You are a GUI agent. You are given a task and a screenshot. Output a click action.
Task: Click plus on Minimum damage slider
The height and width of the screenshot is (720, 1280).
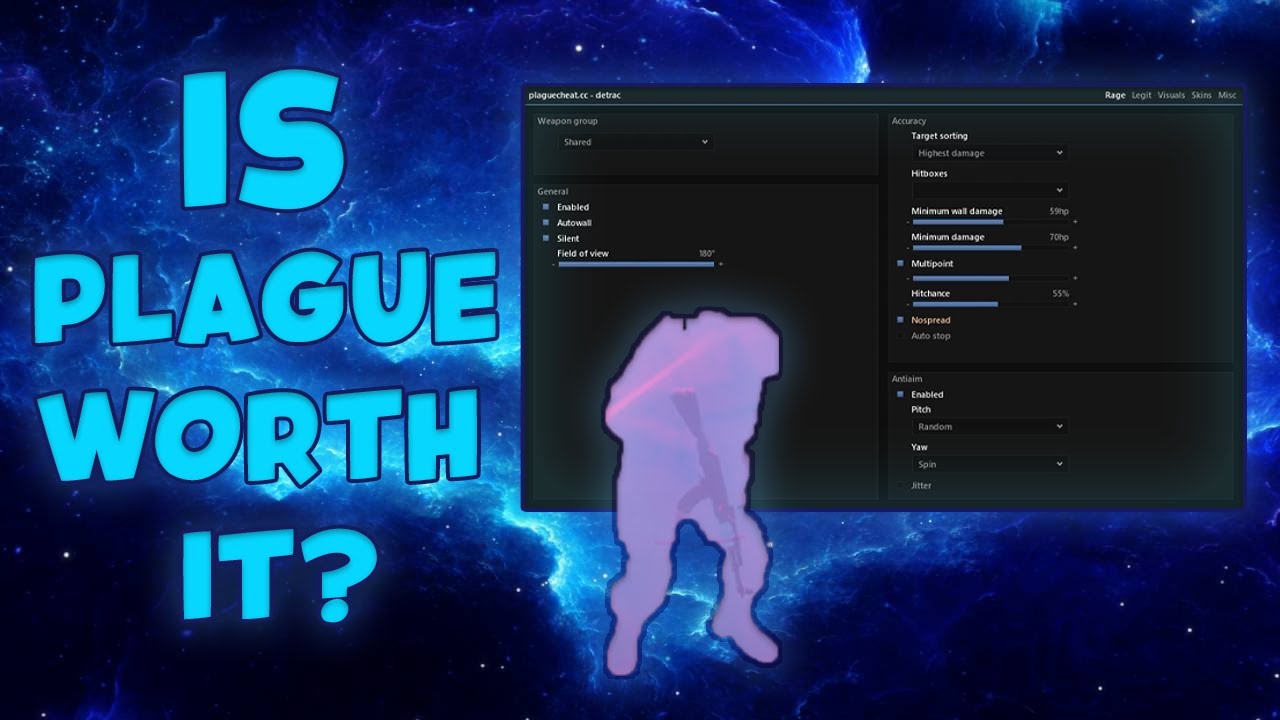[x=1075, y=248]
